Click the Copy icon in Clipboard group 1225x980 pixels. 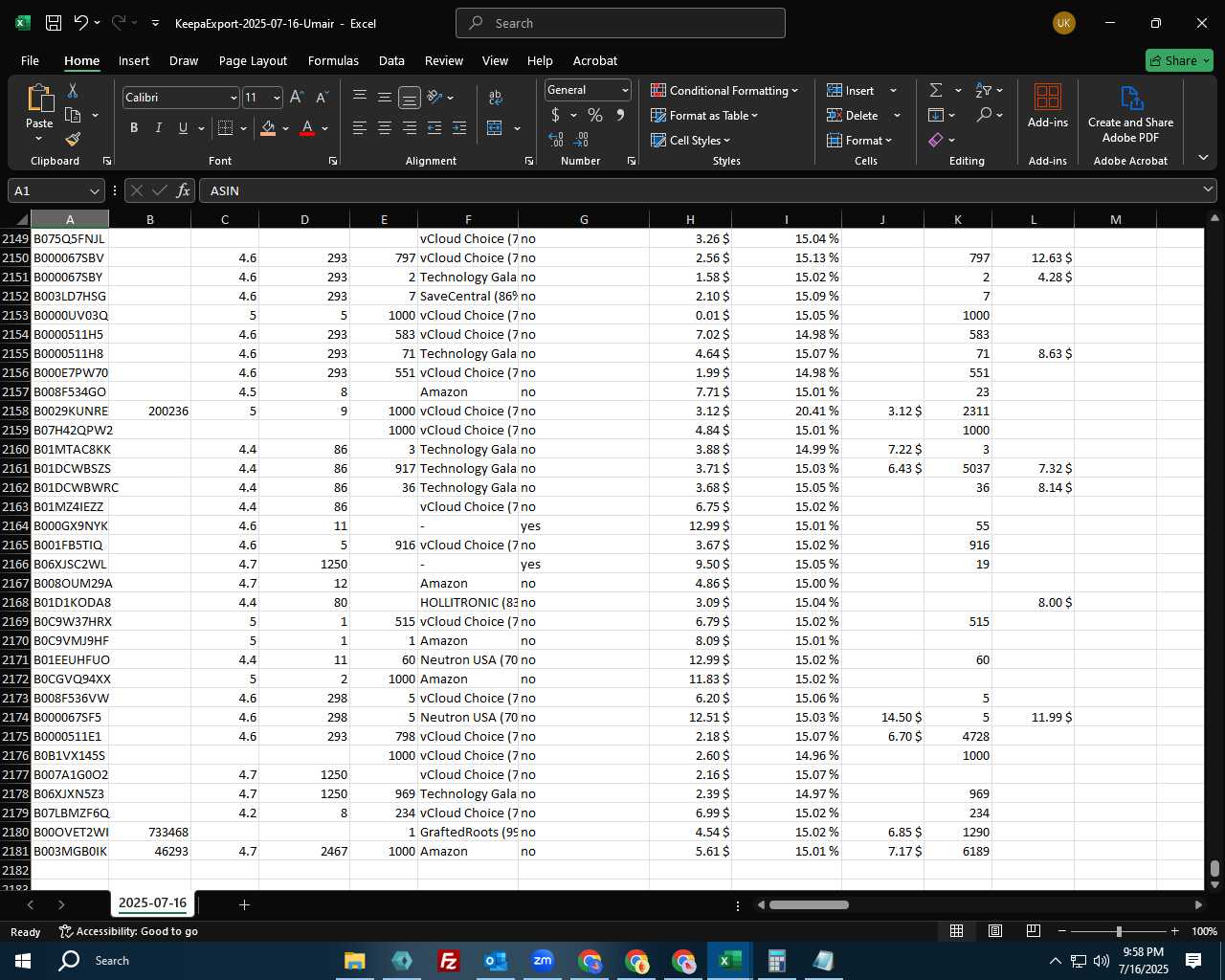point(73,115)
